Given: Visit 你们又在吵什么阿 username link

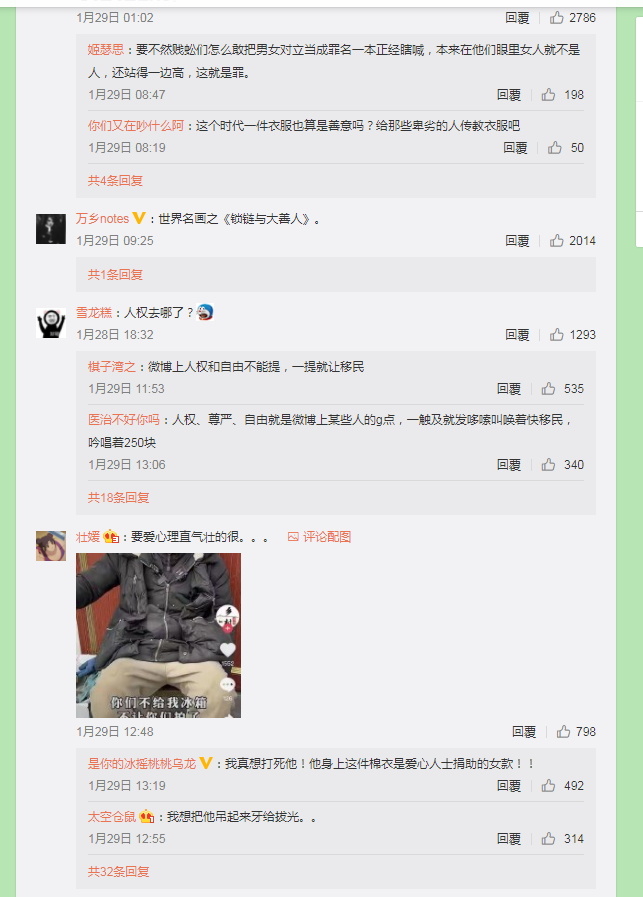Looking at the screenshot, I should tap(136, 126).
